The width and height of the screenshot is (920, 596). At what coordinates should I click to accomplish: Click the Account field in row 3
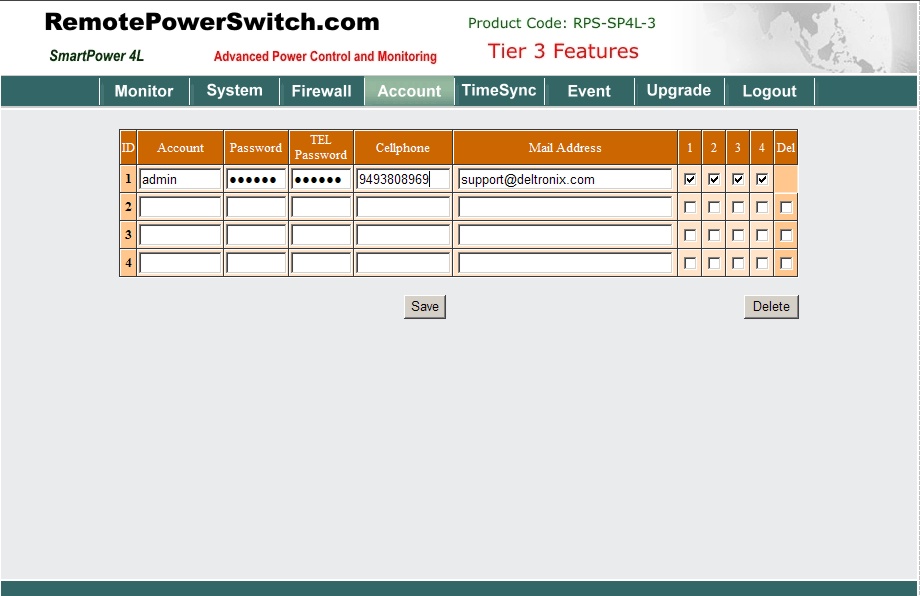180,235
